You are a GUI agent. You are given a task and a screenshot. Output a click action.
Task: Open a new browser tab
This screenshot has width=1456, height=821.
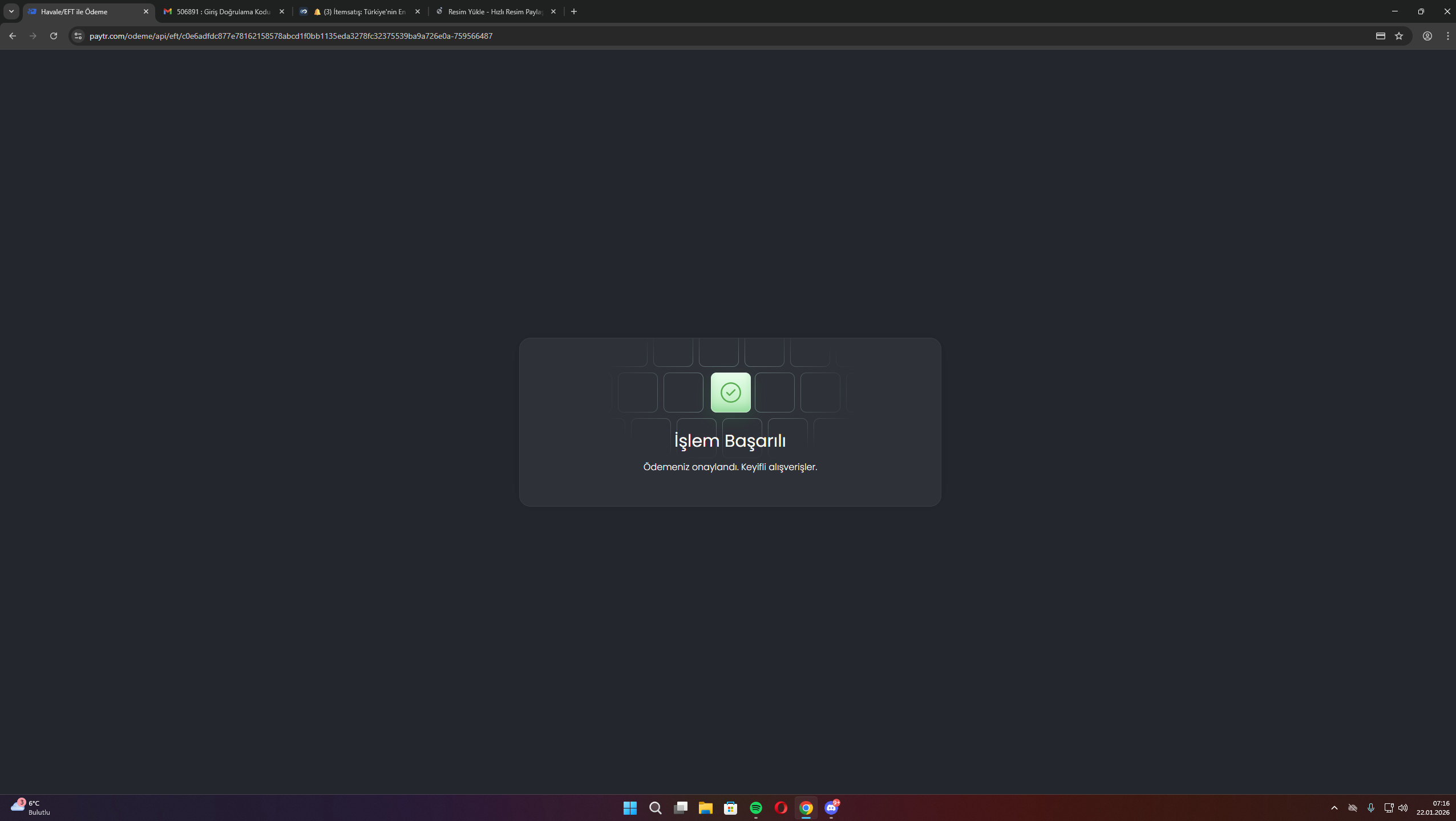(x=574, y=11)
